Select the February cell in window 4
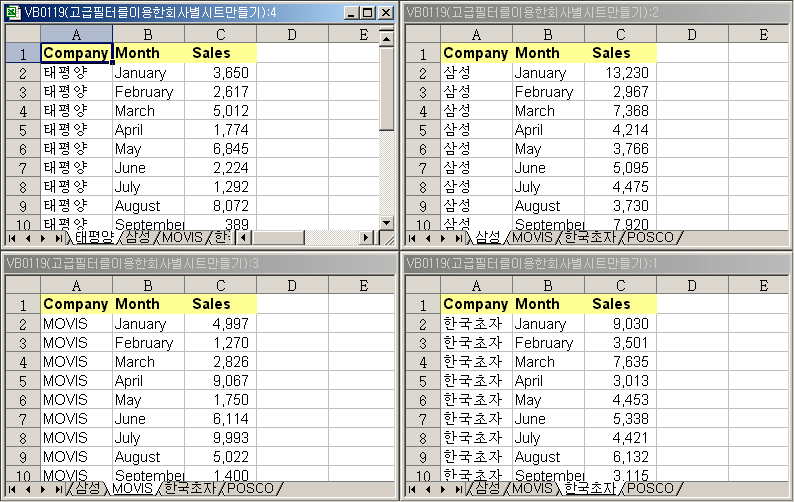The width and height of the screenshot is (794, 502). click(x=148, y=92)
